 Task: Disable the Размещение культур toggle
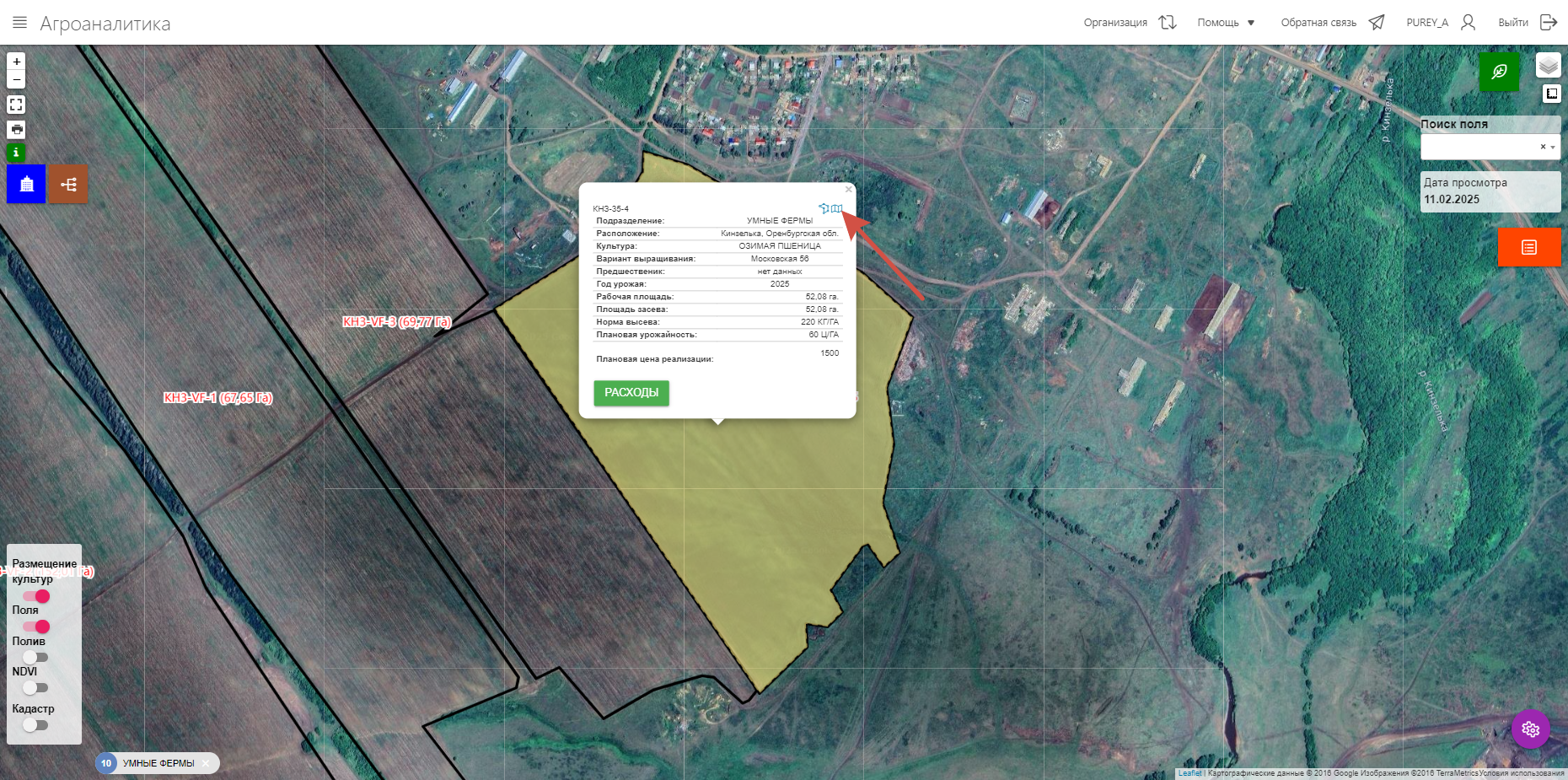(x=36, y=596)
